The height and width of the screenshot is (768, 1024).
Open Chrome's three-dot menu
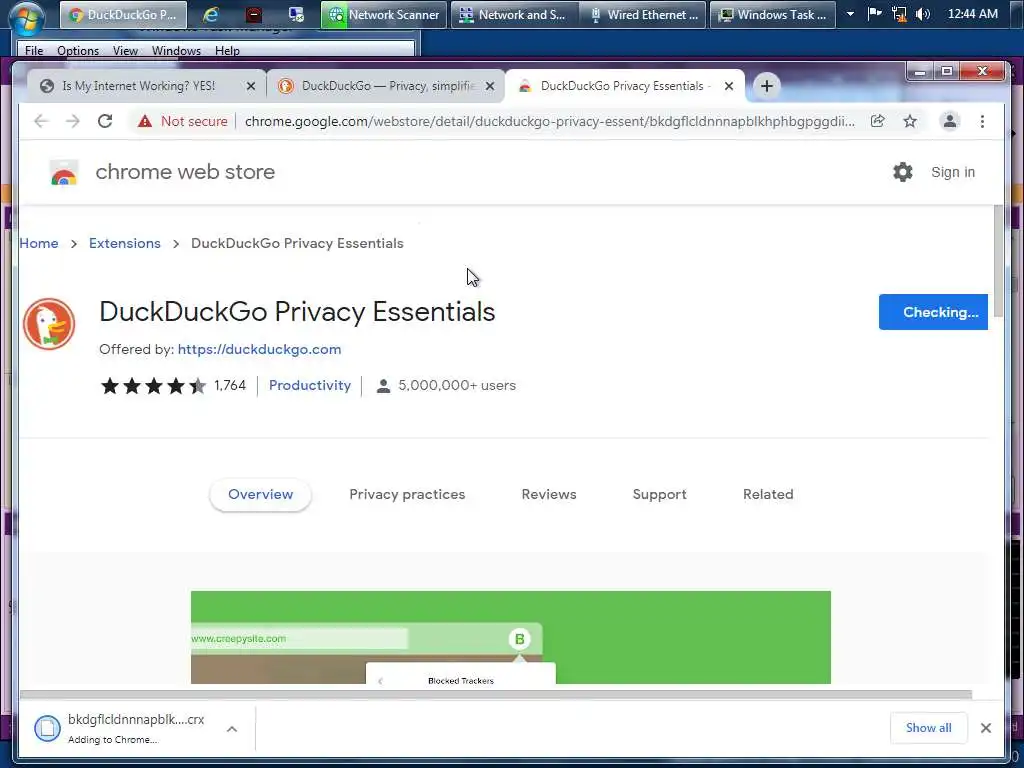[982, 121]
